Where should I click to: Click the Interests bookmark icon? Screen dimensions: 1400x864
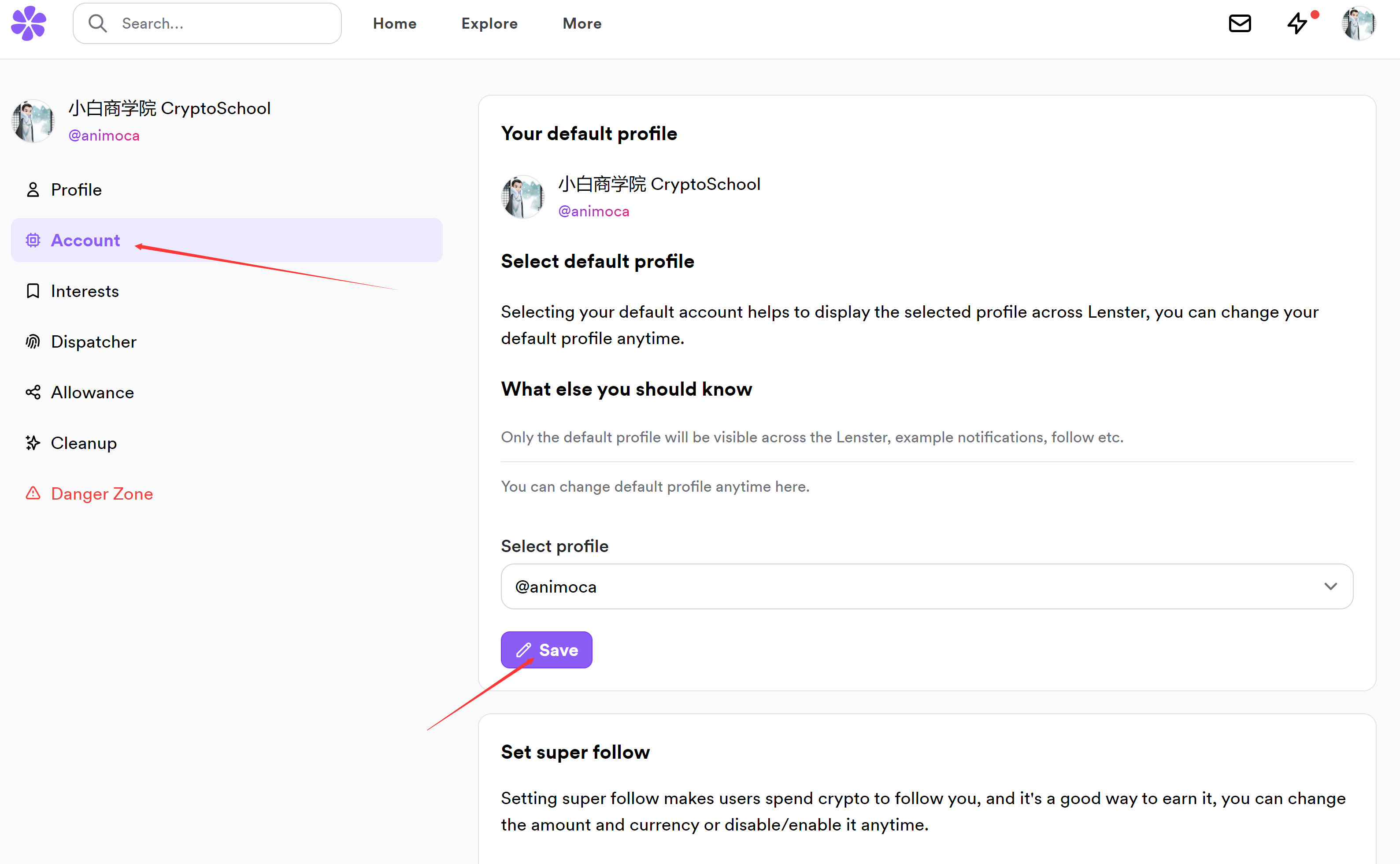point(33,291)
